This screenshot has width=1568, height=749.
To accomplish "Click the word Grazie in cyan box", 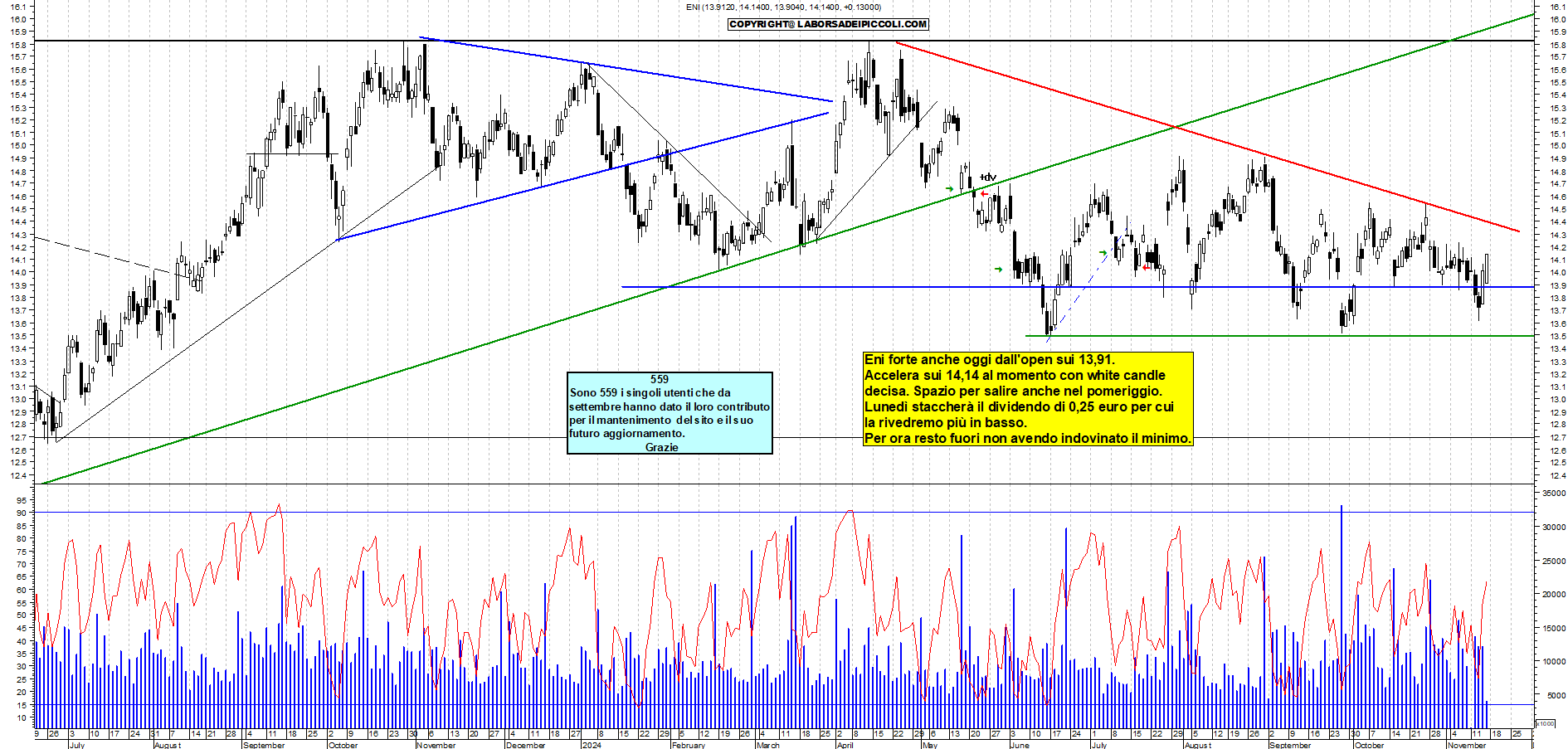I will point(661,447).
